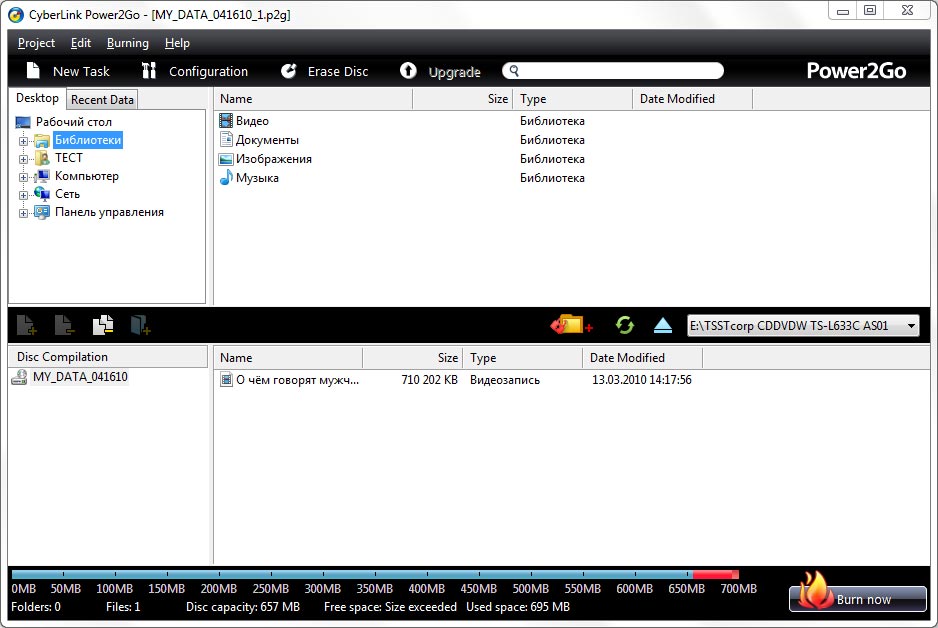
Task: Click the Upgrade arrow icon
Action: pyautogui.click(x=408, y=71)
